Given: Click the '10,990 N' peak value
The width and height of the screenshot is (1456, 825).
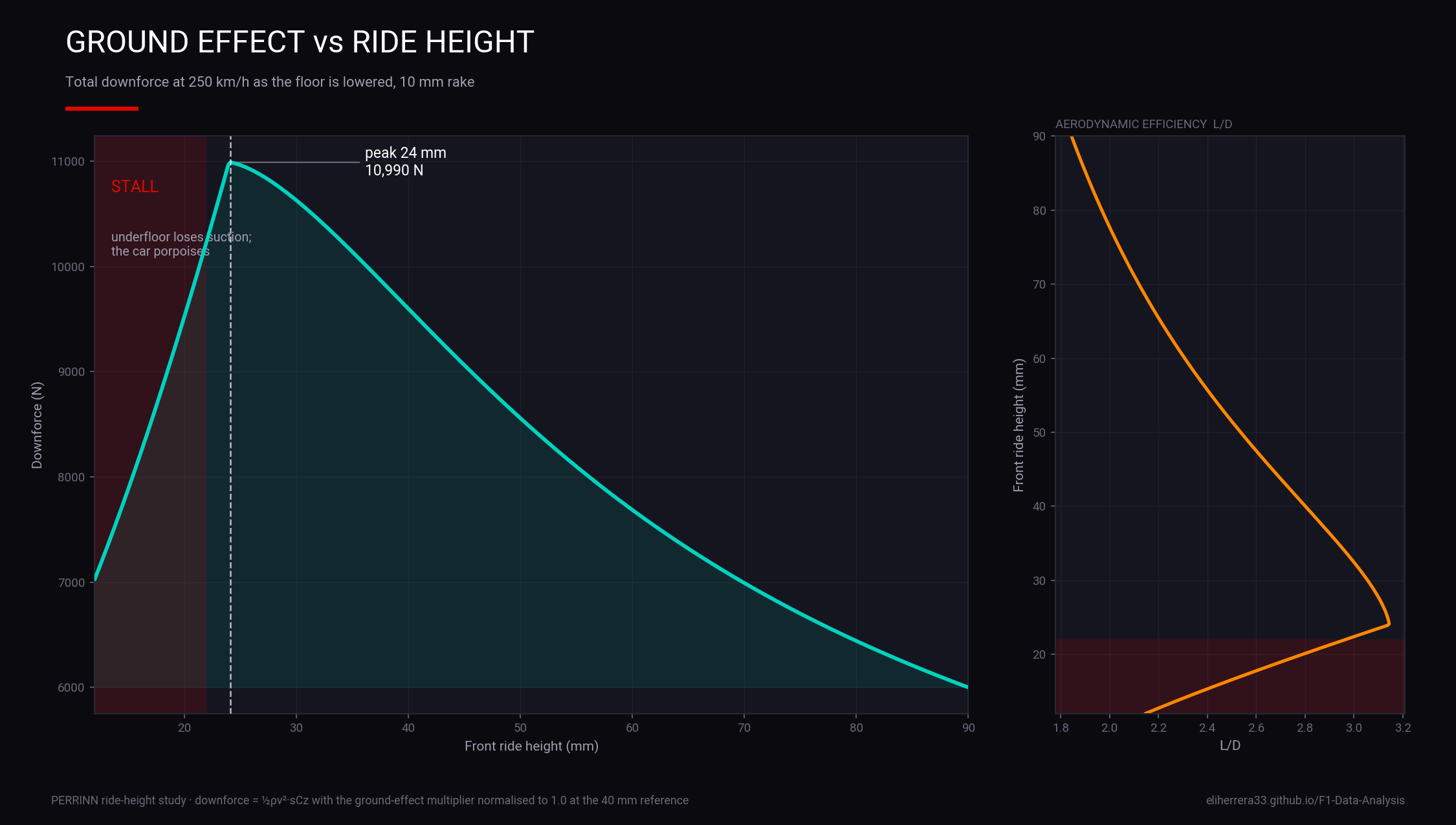Looking at the screenshot, I should click(x=394, y=170).
